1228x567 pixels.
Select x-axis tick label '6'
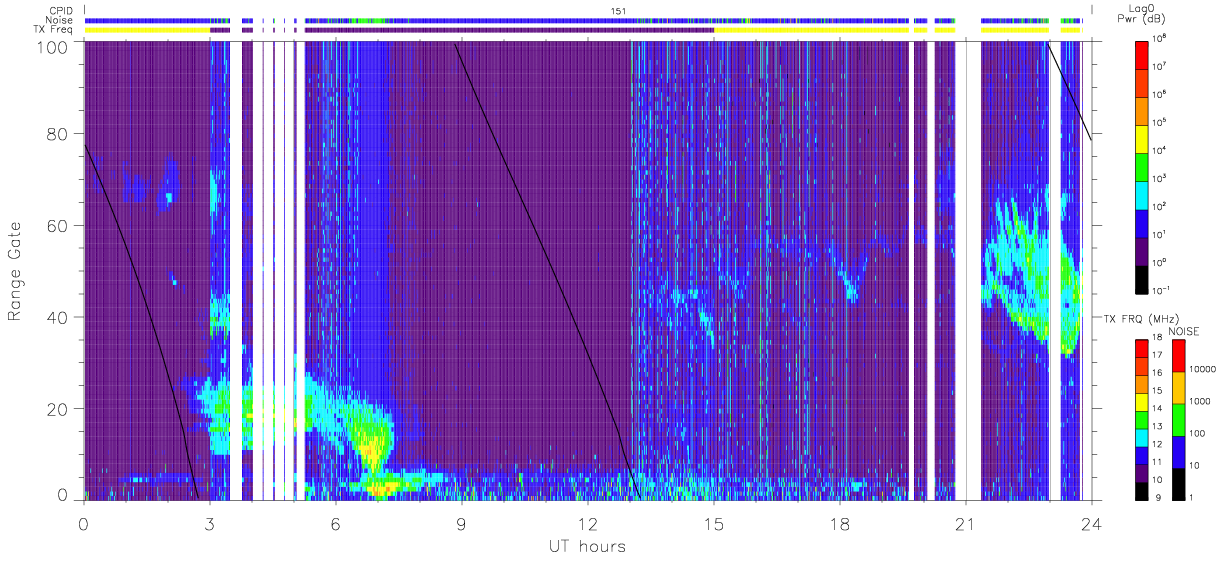[x=335, y=523]
